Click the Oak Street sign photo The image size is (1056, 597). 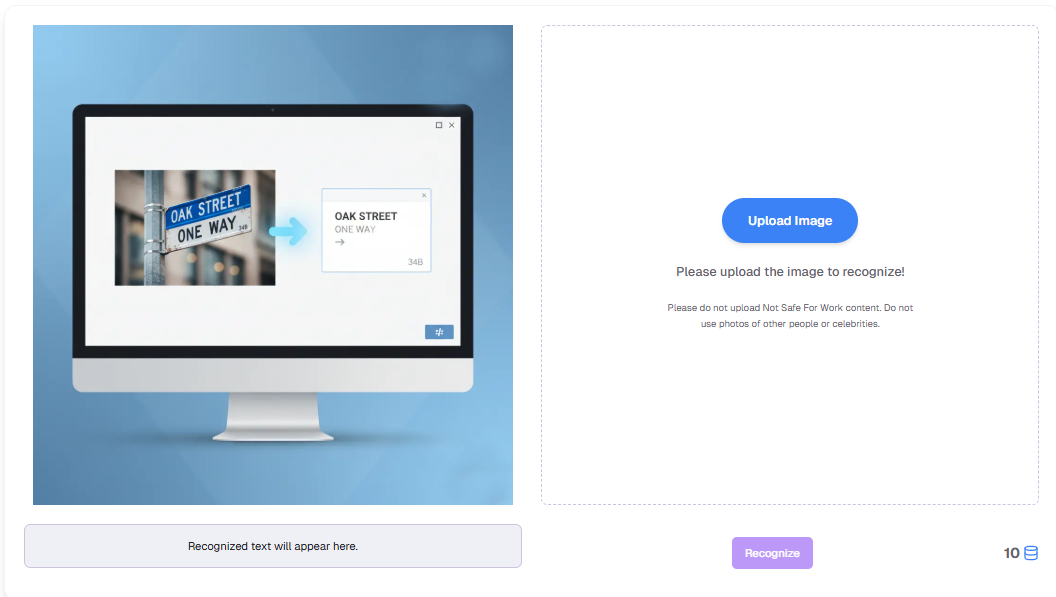195,228
